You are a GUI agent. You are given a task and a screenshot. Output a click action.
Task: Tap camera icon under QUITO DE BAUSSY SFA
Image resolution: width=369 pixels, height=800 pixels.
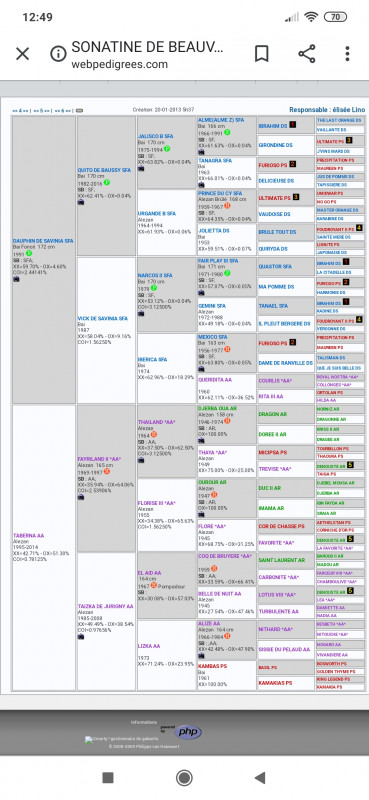click(x=81, y=202)
